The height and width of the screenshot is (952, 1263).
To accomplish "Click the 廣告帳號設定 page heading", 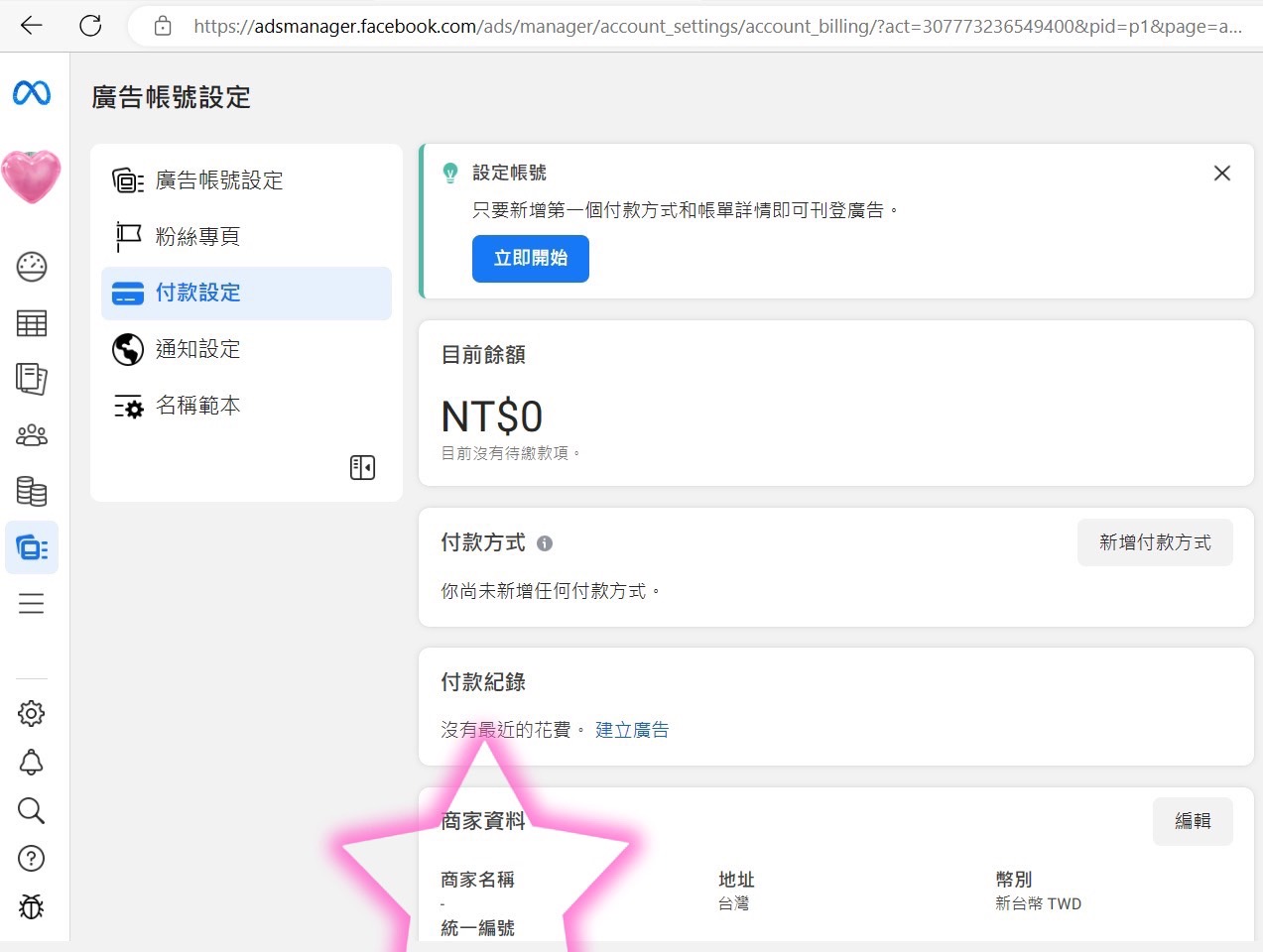I will tap(172, 97).
